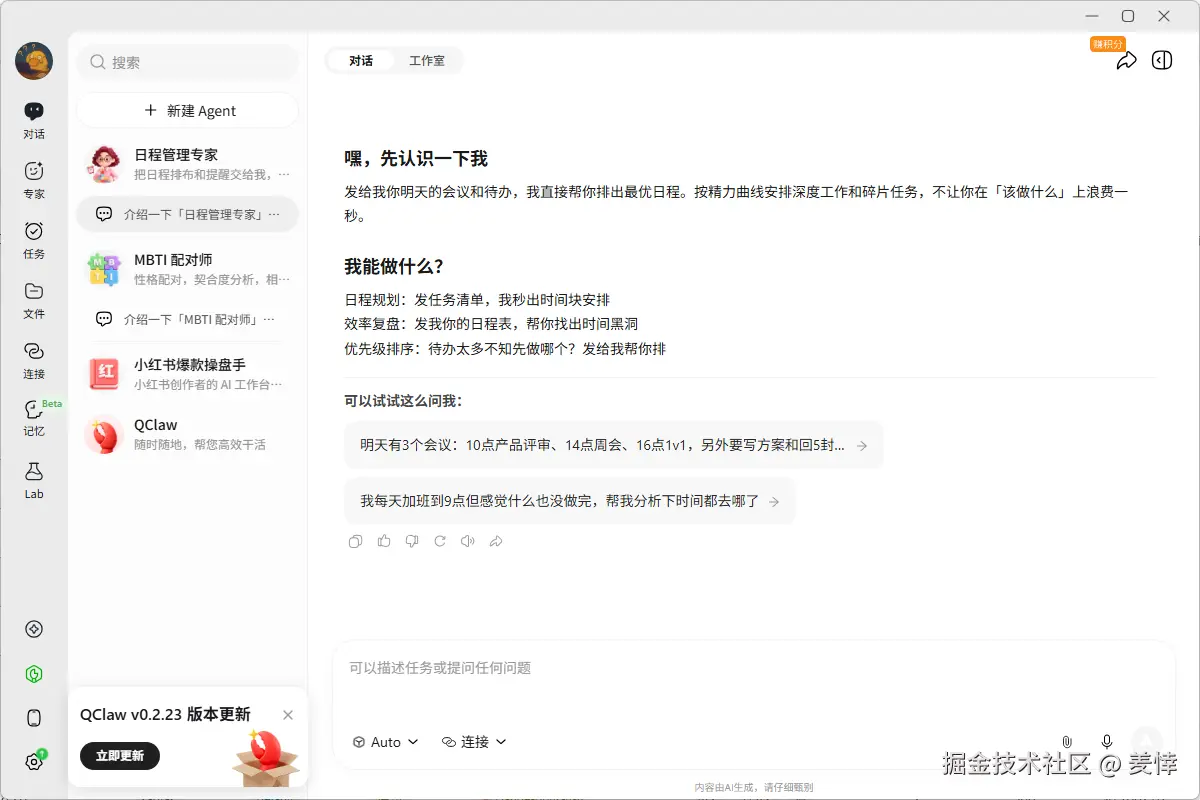Open the 文件 sidebar section

[34, 300]
